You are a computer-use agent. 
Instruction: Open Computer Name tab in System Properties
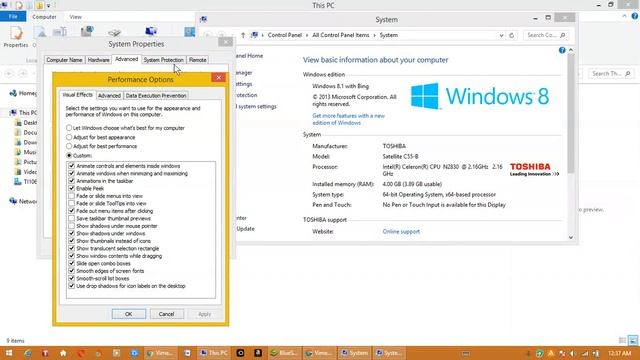click(64, 60)
